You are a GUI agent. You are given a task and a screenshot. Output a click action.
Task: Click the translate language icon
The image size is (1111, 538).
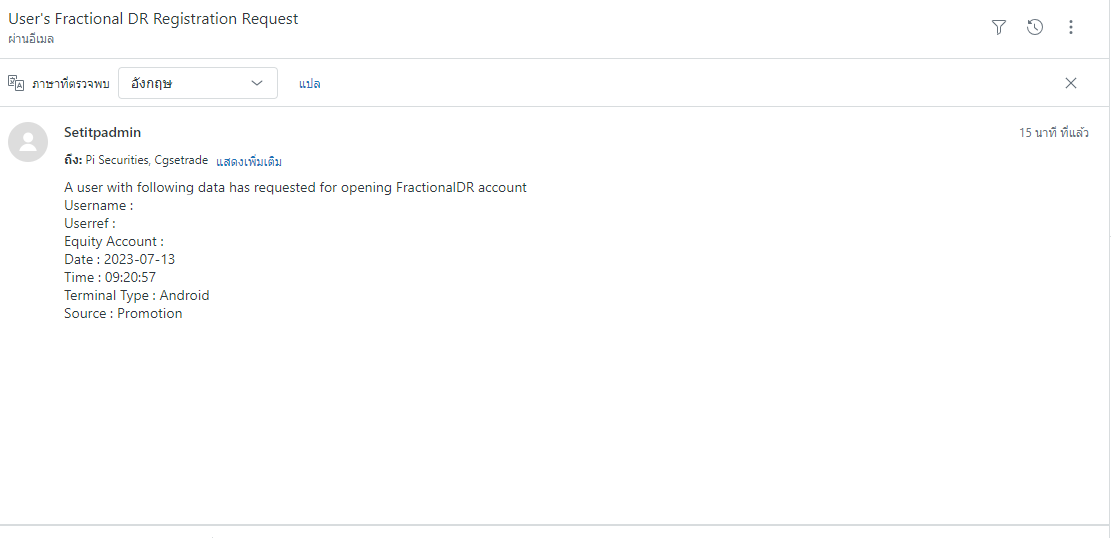click(16, 83)
